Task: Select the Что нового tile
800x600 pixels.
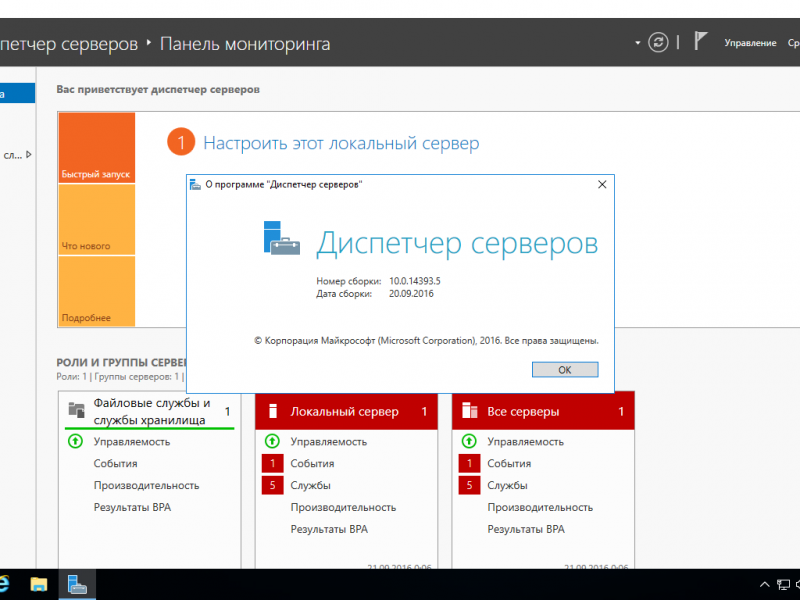Action: click(97, 219)
